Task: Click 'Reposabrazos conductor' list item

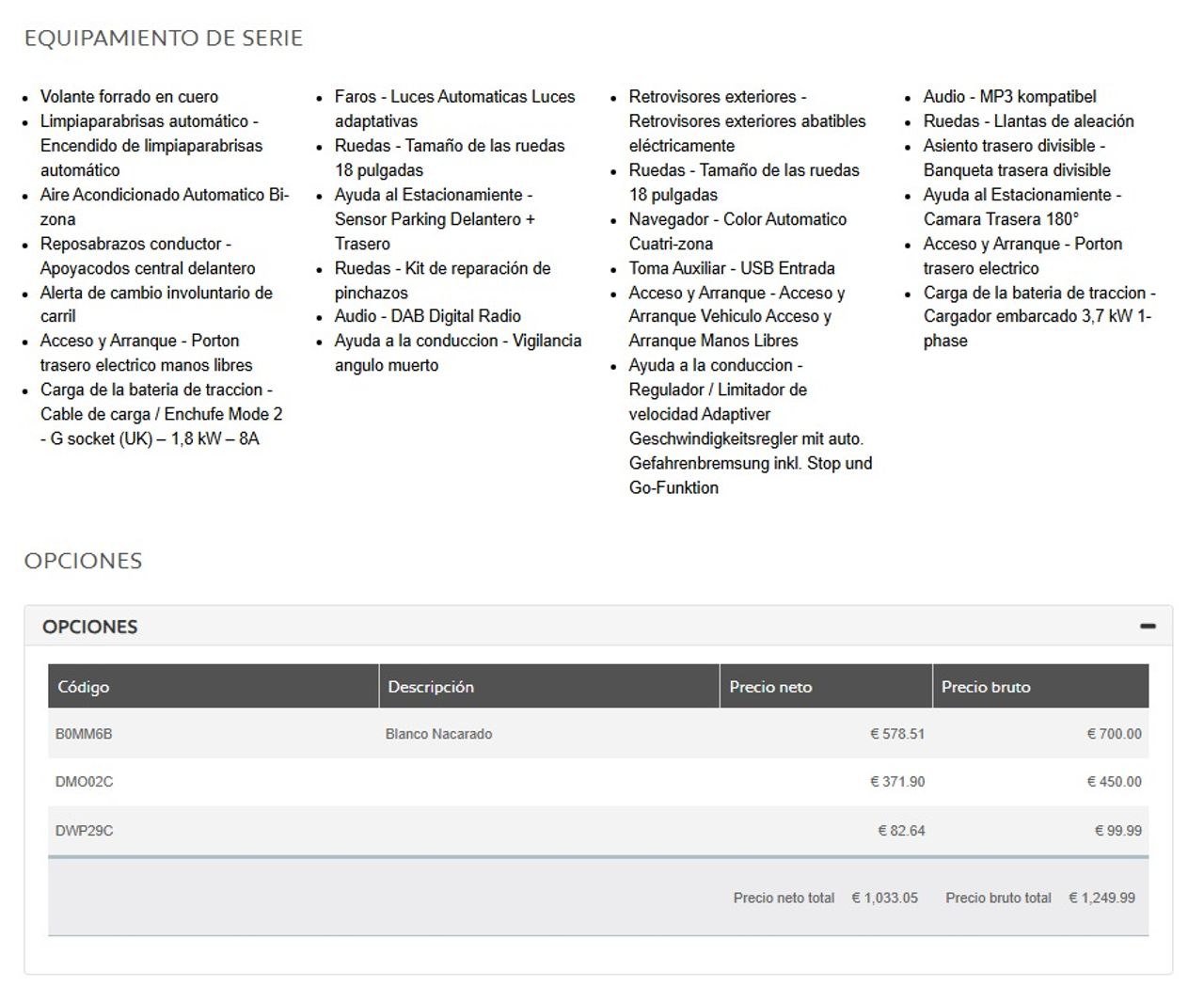Action: coord(148,256)
